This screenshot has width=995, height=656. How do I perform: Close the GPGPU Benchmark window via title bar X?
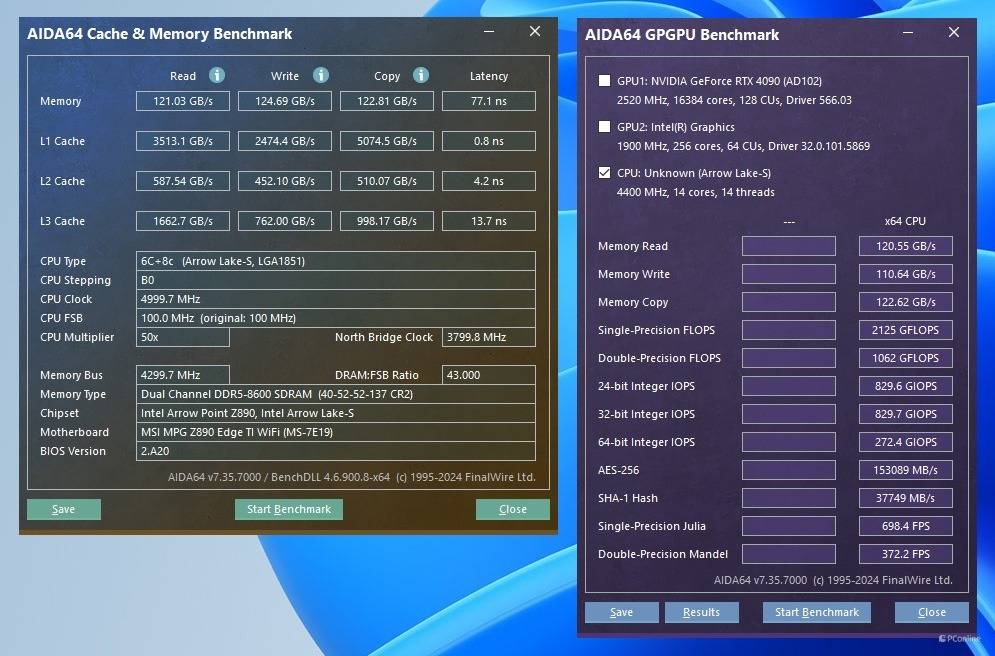(955, 33)
